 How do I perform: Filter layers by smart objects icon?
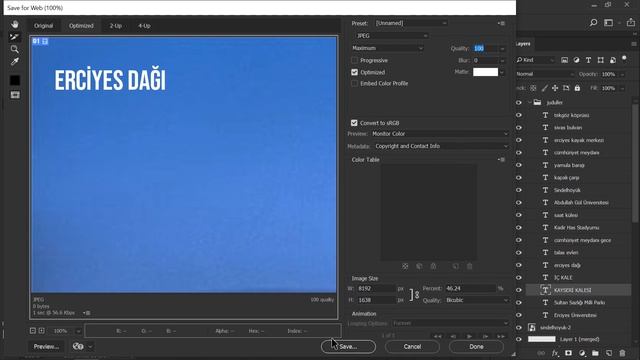[613, 60]
